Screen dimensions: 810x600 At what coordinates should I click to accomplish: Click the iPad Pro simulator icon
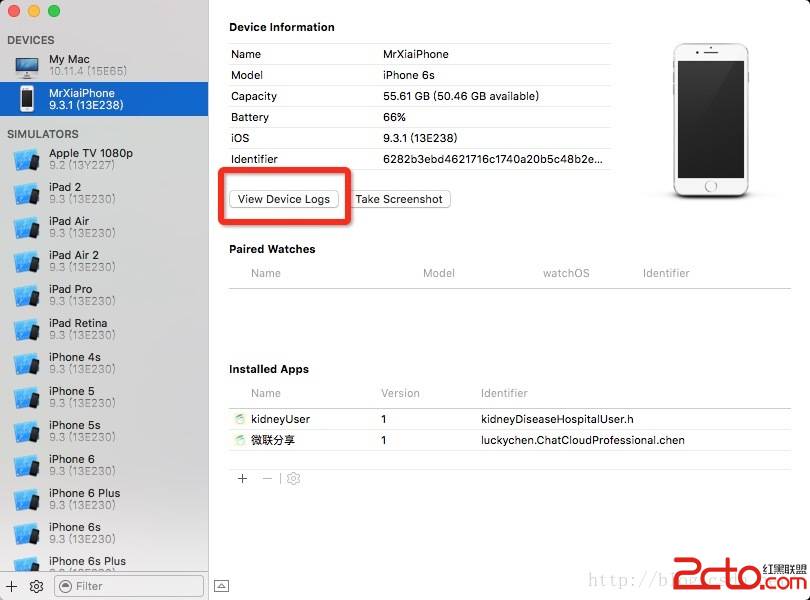point(27,296)
